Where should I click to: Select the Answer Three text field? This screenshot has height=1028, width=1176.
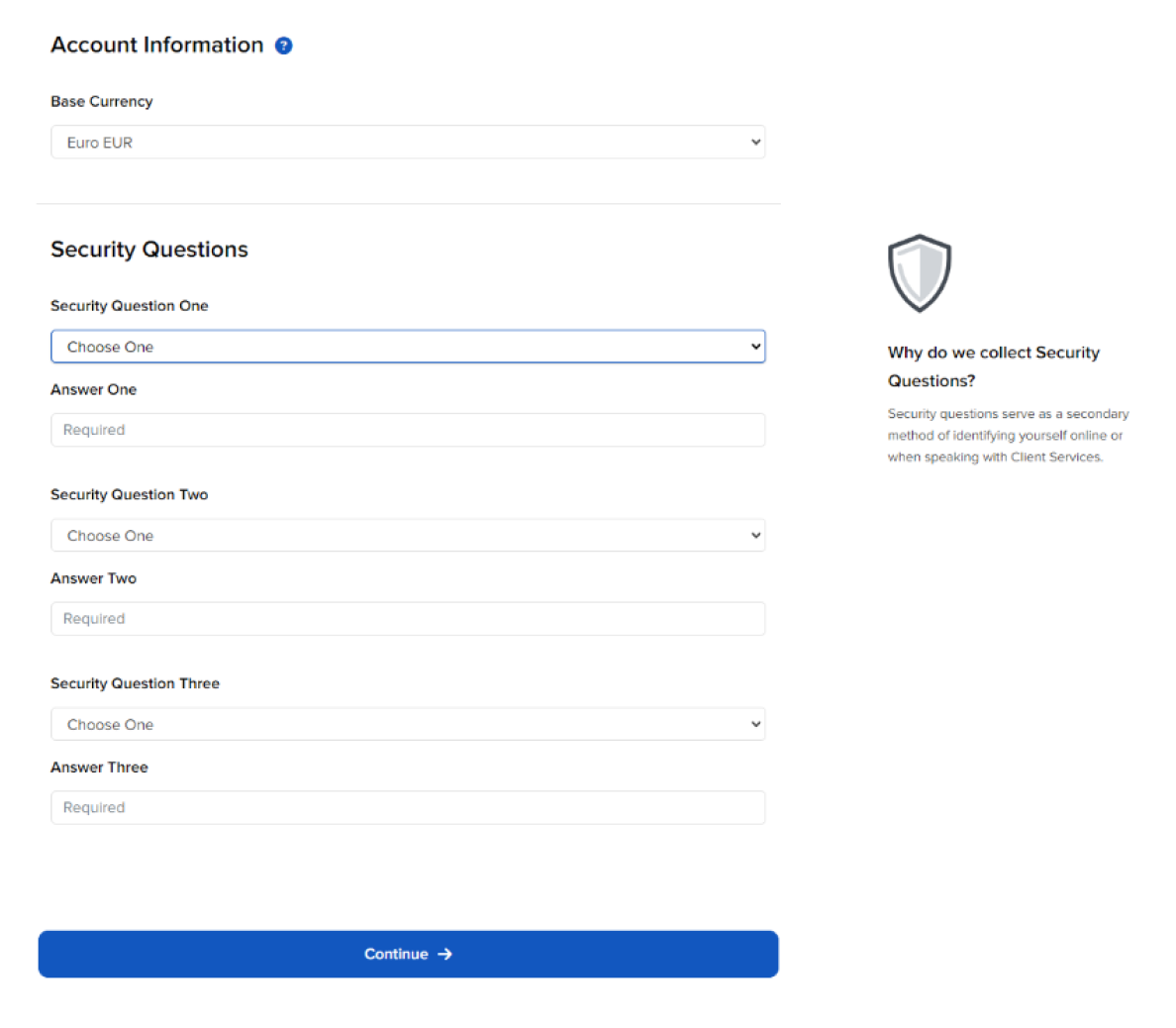(408, 807)
